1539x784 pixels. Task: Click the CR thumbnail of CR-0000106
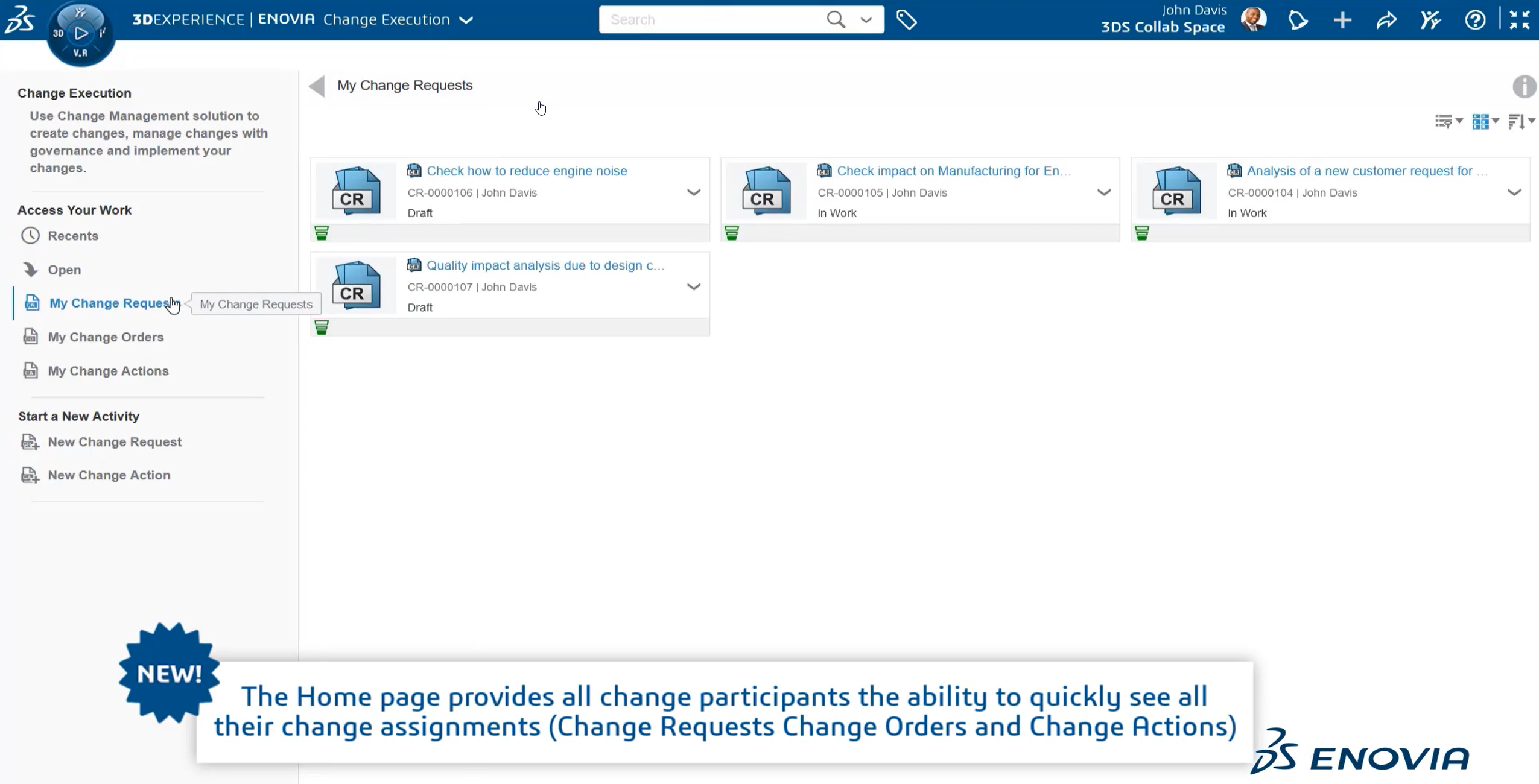[x=356, y=191]
